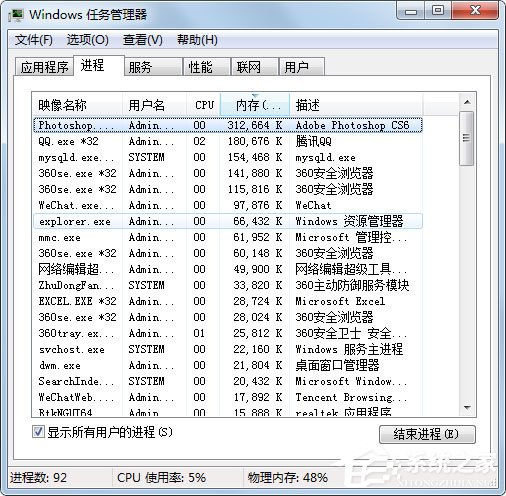Click Windows 资源管理器 description
This screenshot has height=496, width=506.
tap(349, 221)
